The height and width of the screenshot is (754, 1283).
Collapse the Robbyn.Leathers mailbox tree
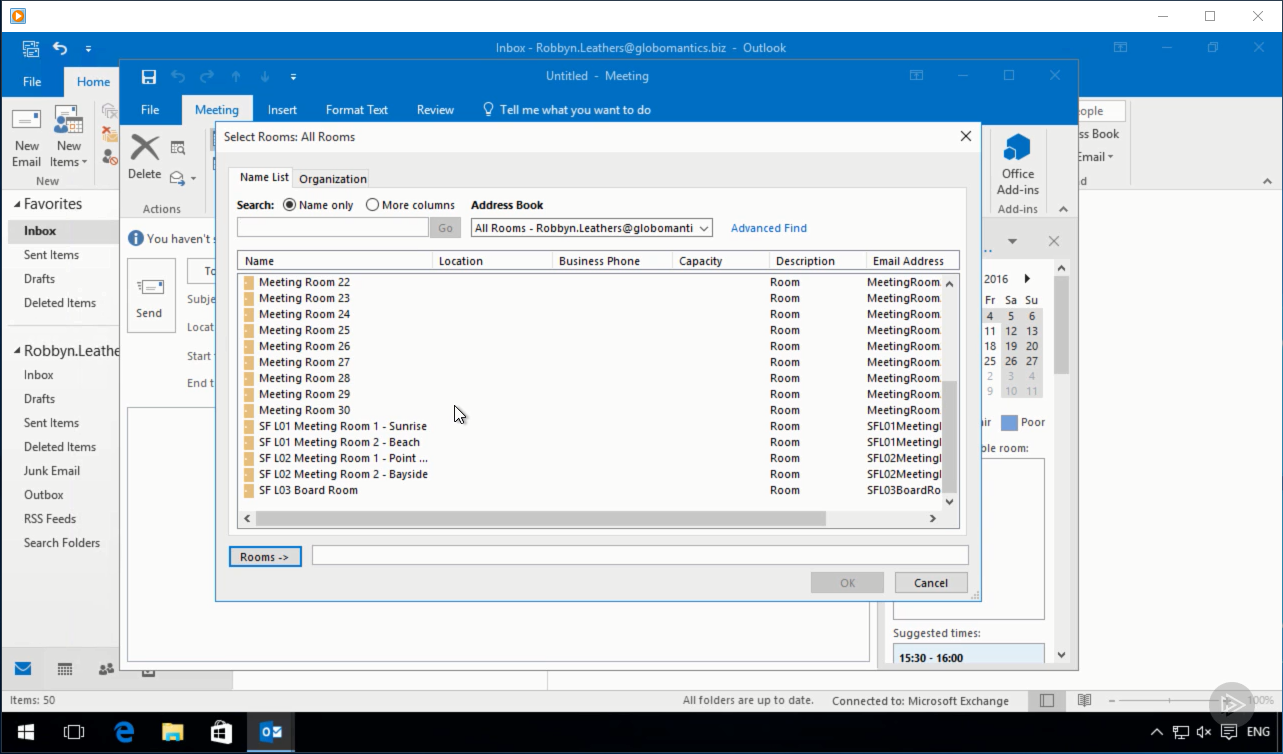[x=17, y=351]
